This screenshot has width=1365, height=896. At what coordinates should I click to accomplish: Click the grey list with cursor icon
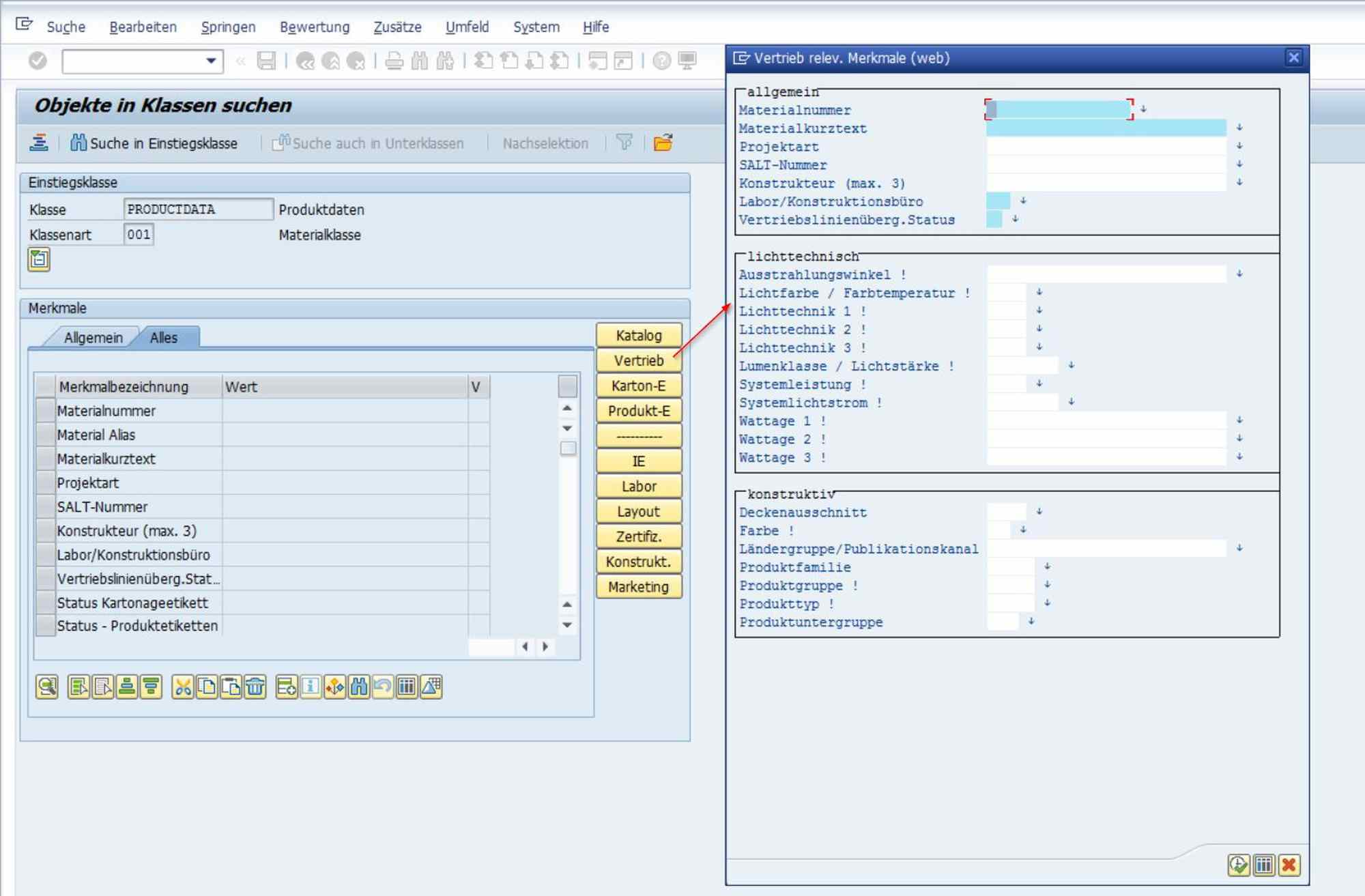click(x=103, y=687)
